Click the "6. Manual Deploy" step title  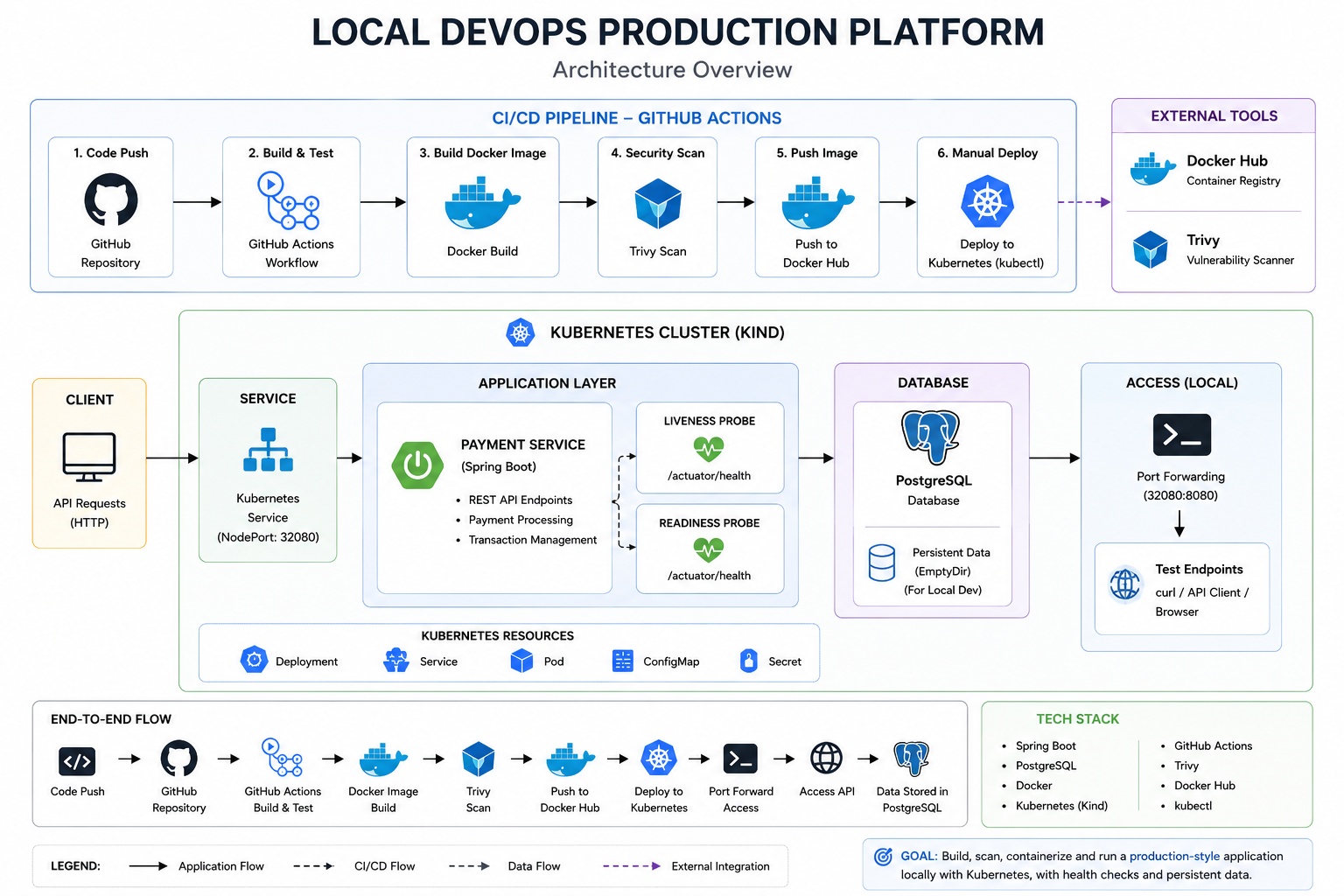(x=988, y=153)
